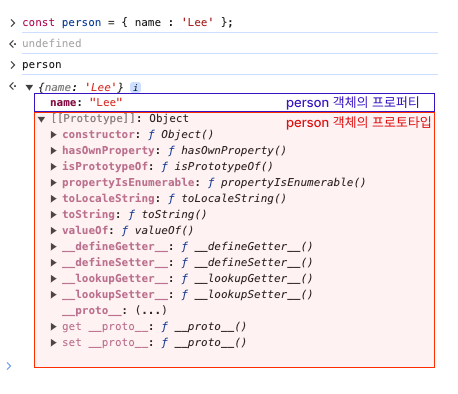Click the const person declaration line
Viewport: 458px width, 394px height.
point(127,22)
